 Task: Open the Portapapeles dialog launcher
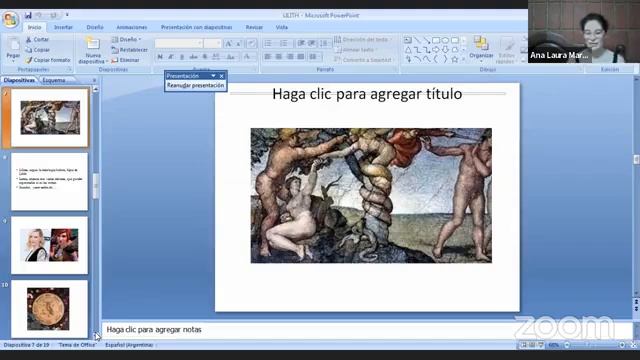[69, 70]
